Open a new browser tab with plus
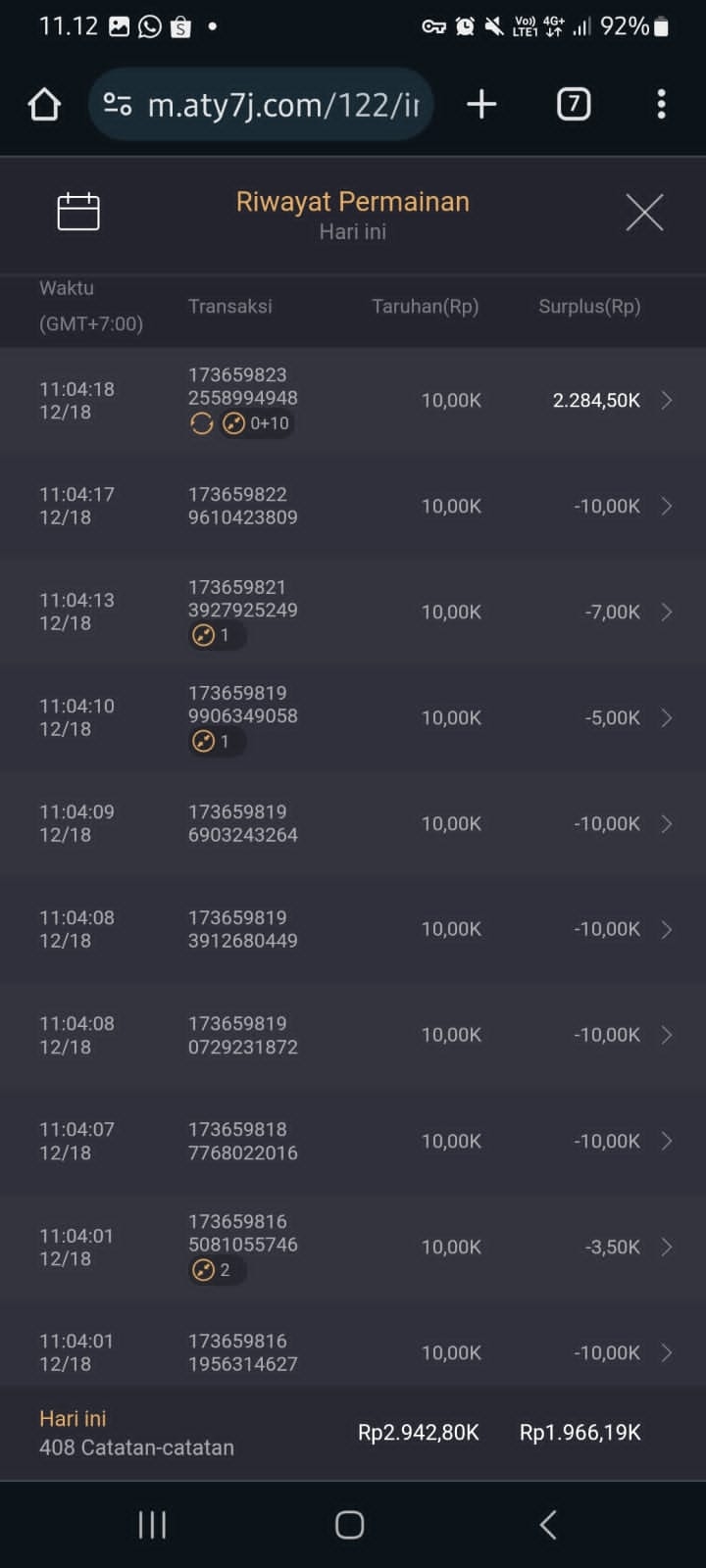 481,104
